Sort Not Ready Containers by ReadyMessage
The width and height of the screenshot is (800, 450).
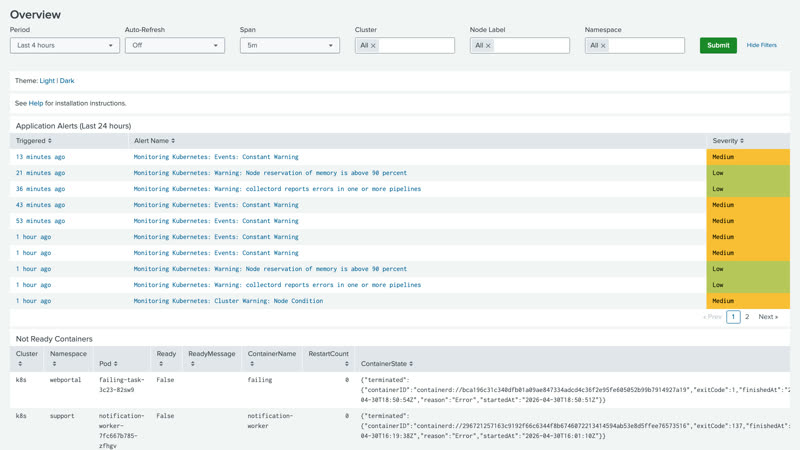point(212,359)
